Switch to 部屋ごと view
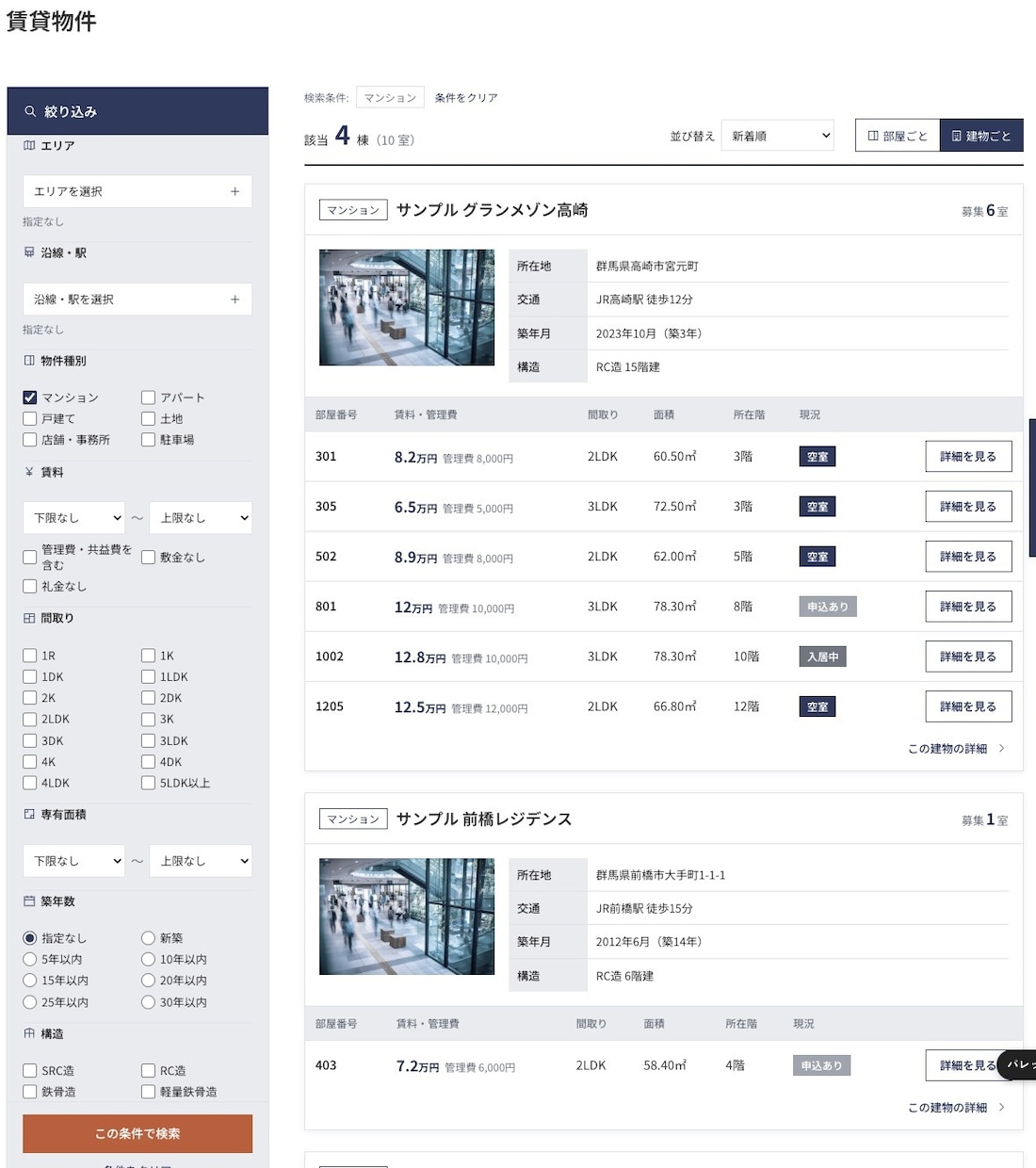 [x=898, y=136]
